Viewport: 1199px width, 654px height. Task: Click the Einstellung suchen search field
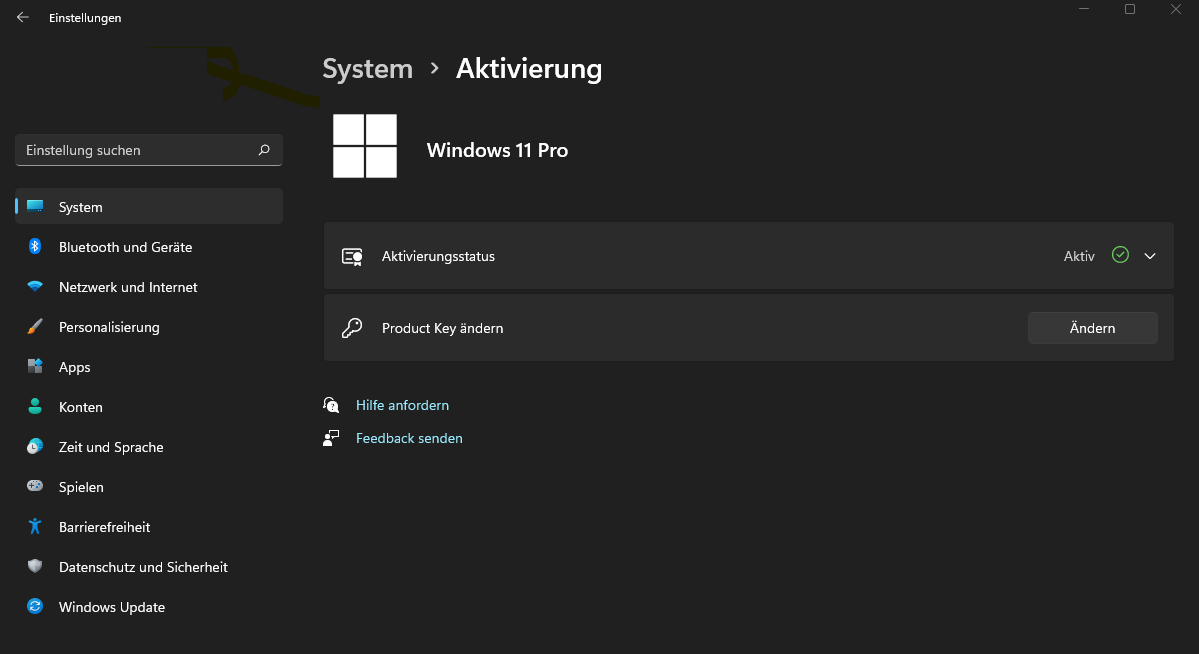pos(149,150)
